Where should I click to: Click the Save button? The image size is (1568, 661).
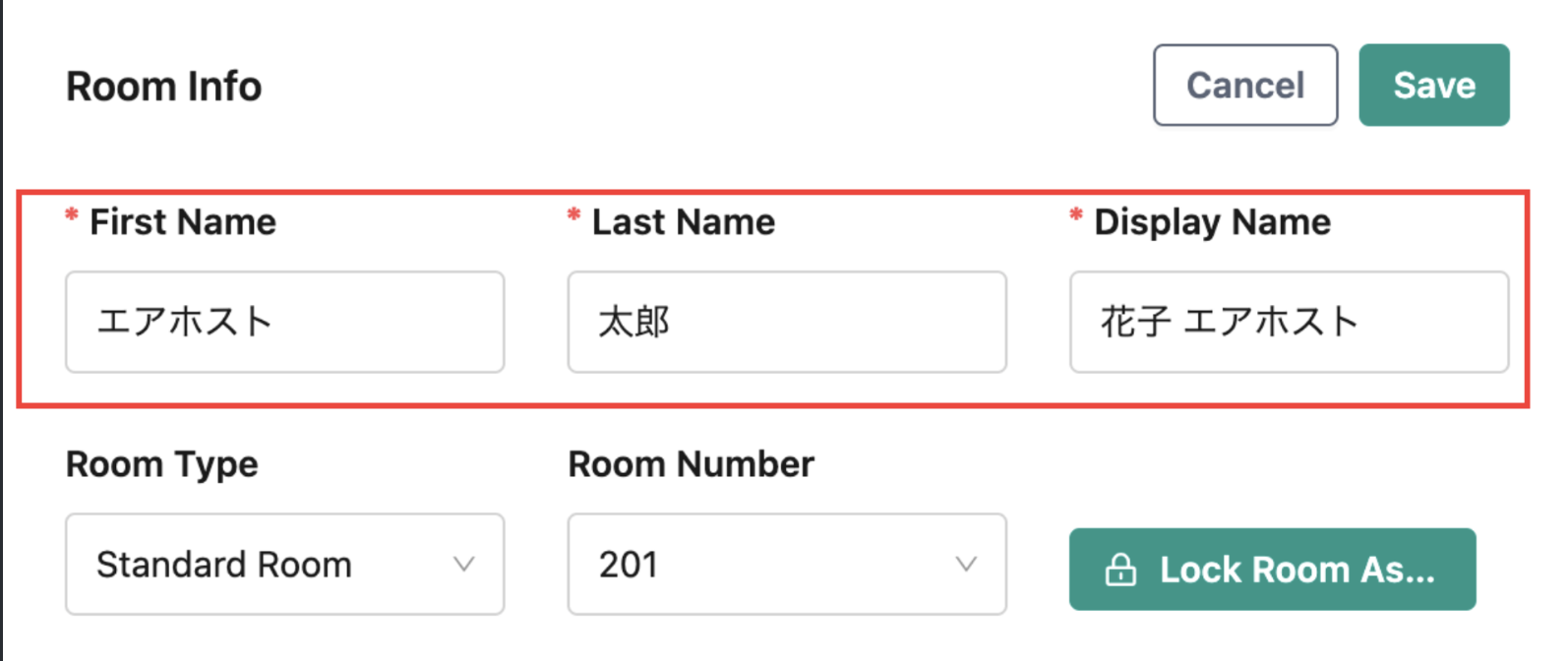(x=1434, y=85)
